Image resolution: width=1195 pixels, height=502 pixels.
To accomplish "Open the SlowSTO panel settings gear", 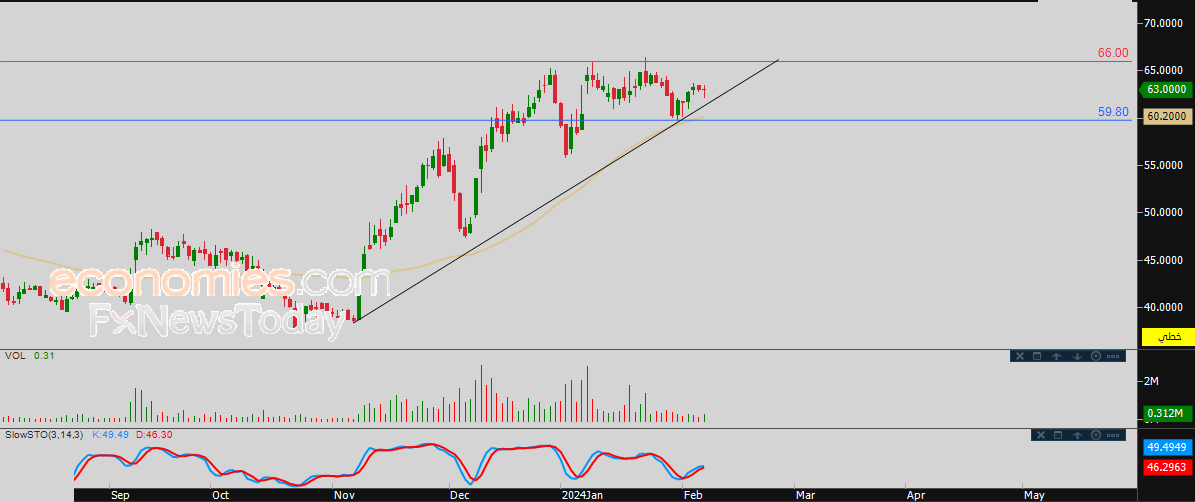I will pyautogui.click(x=1096, y=435).
